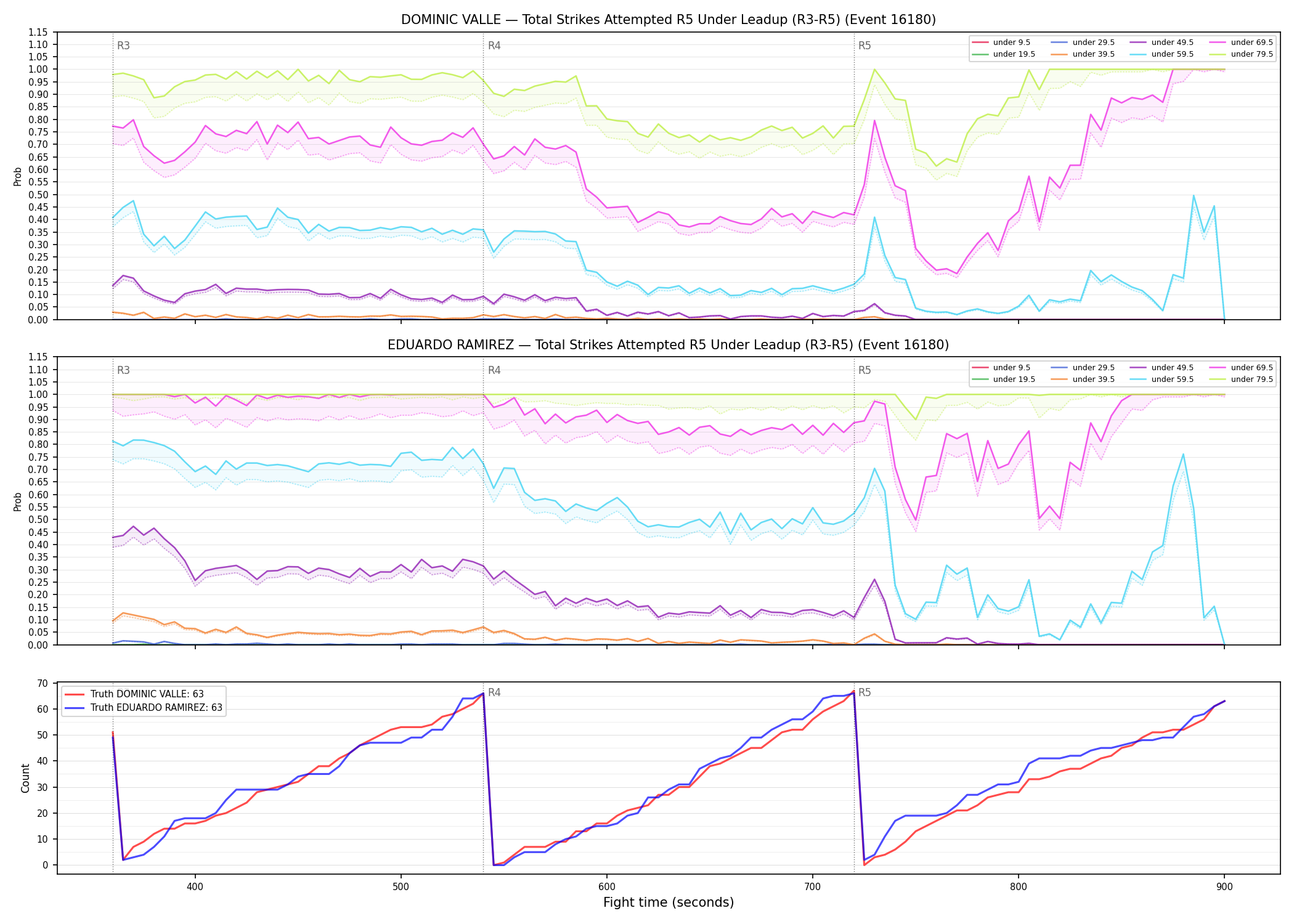Click 'under 39.5' in Dominic Valle legend
Viewport: 1294px width, 924px height.
click(x=1094, y=54)
